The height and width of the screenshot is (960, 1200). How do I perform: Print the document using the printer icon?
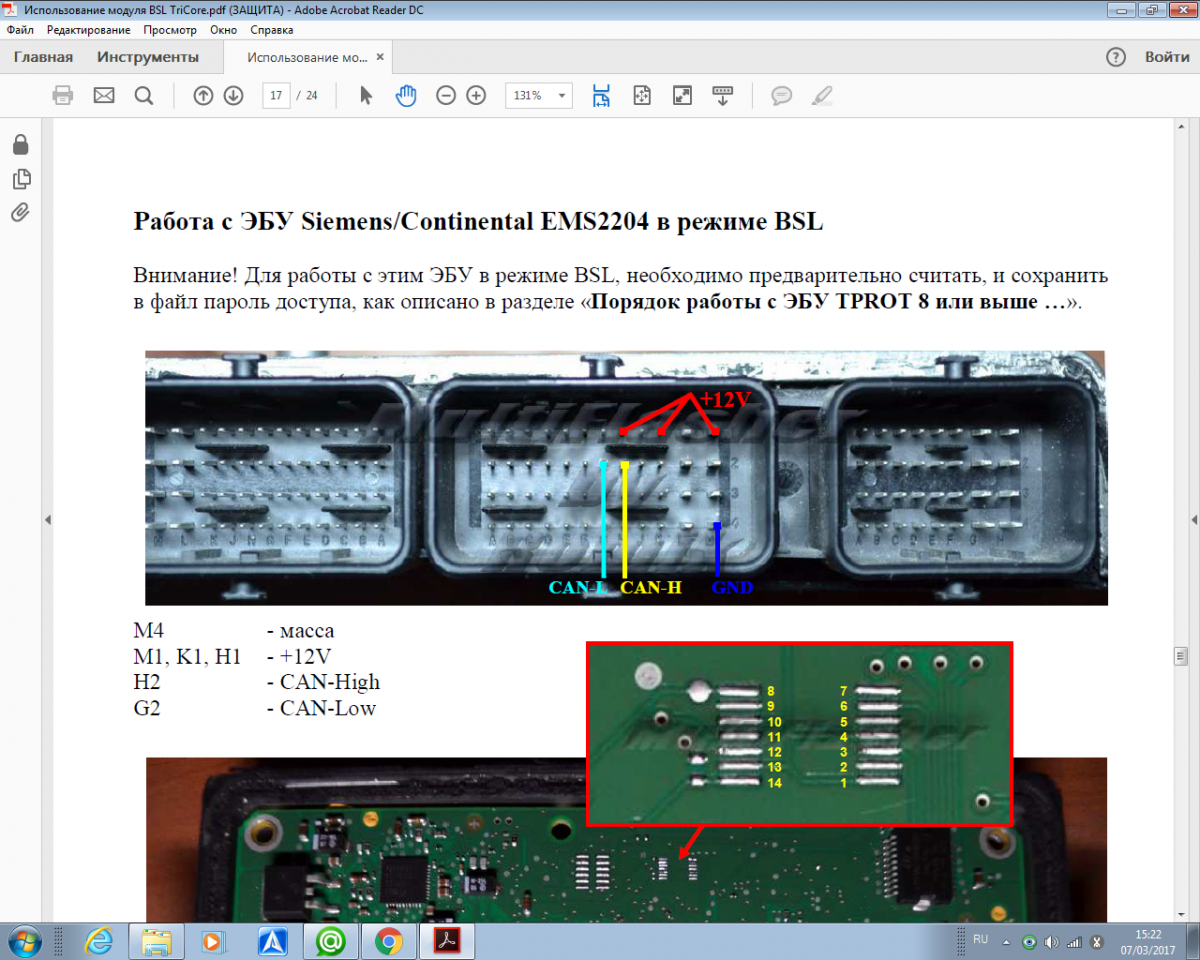point(63,95)
